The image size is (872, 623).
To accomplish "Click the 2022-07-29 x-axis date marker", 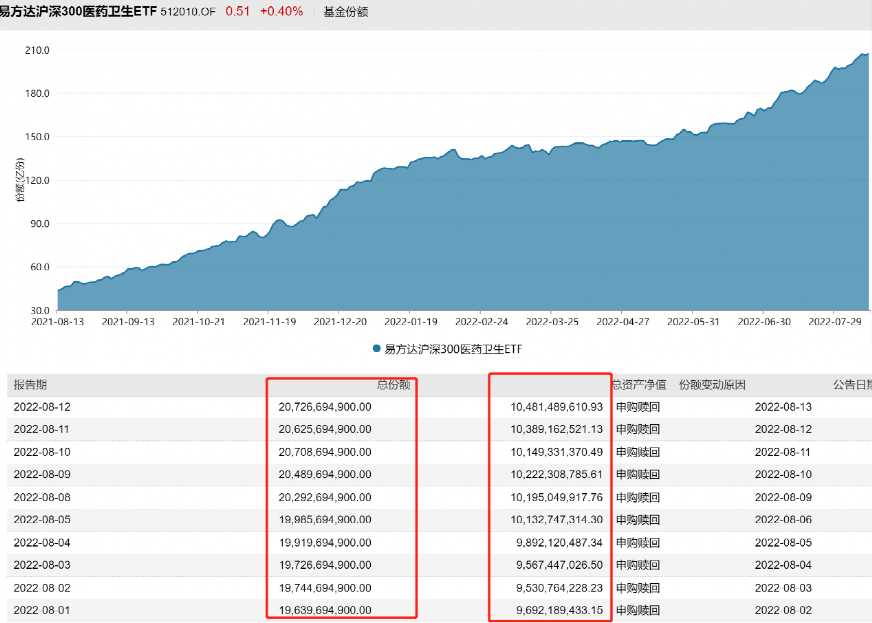I will pyautogui.click(x=835, y=322).
